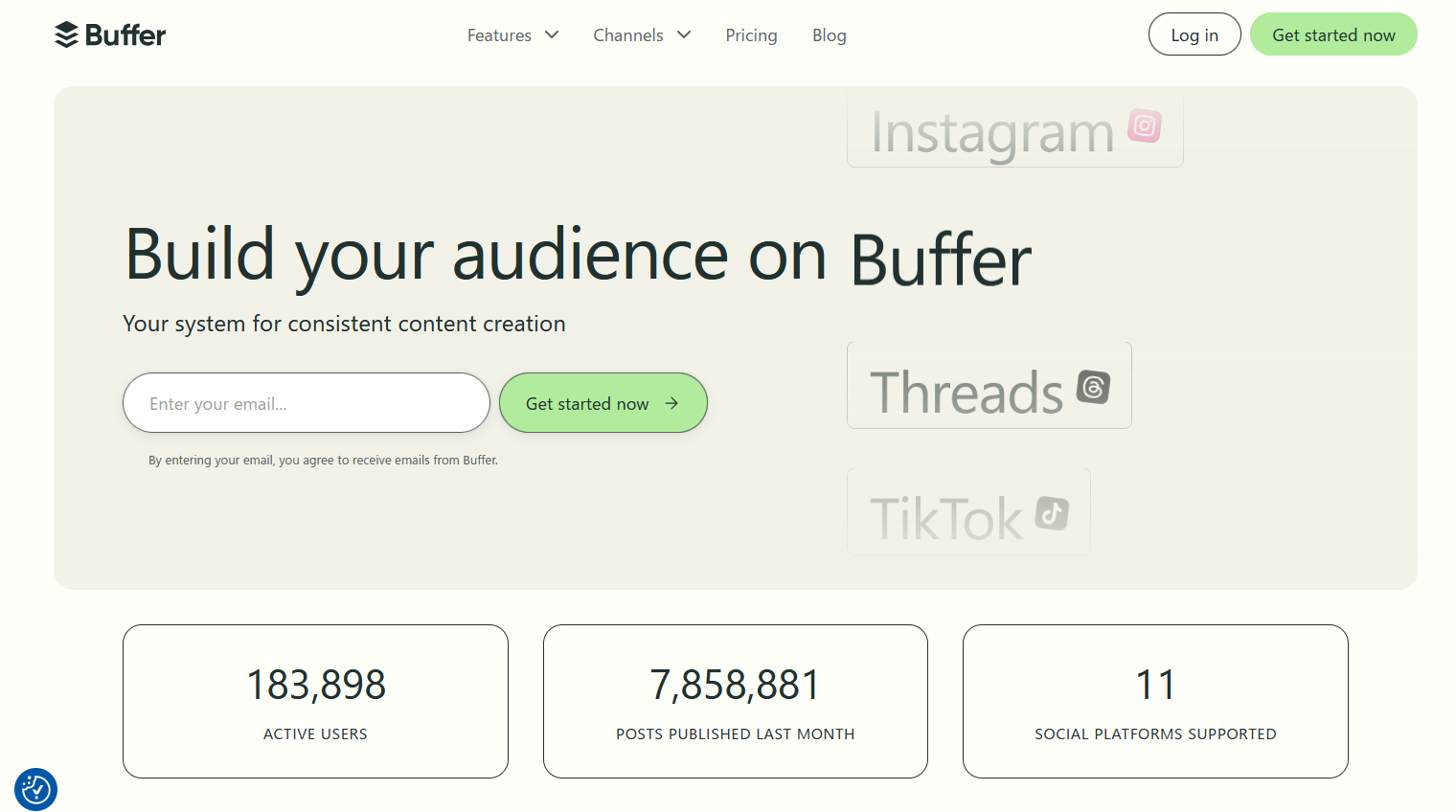Open the Features chevron arrow
1456x812 pixels.
pos(552,34)
